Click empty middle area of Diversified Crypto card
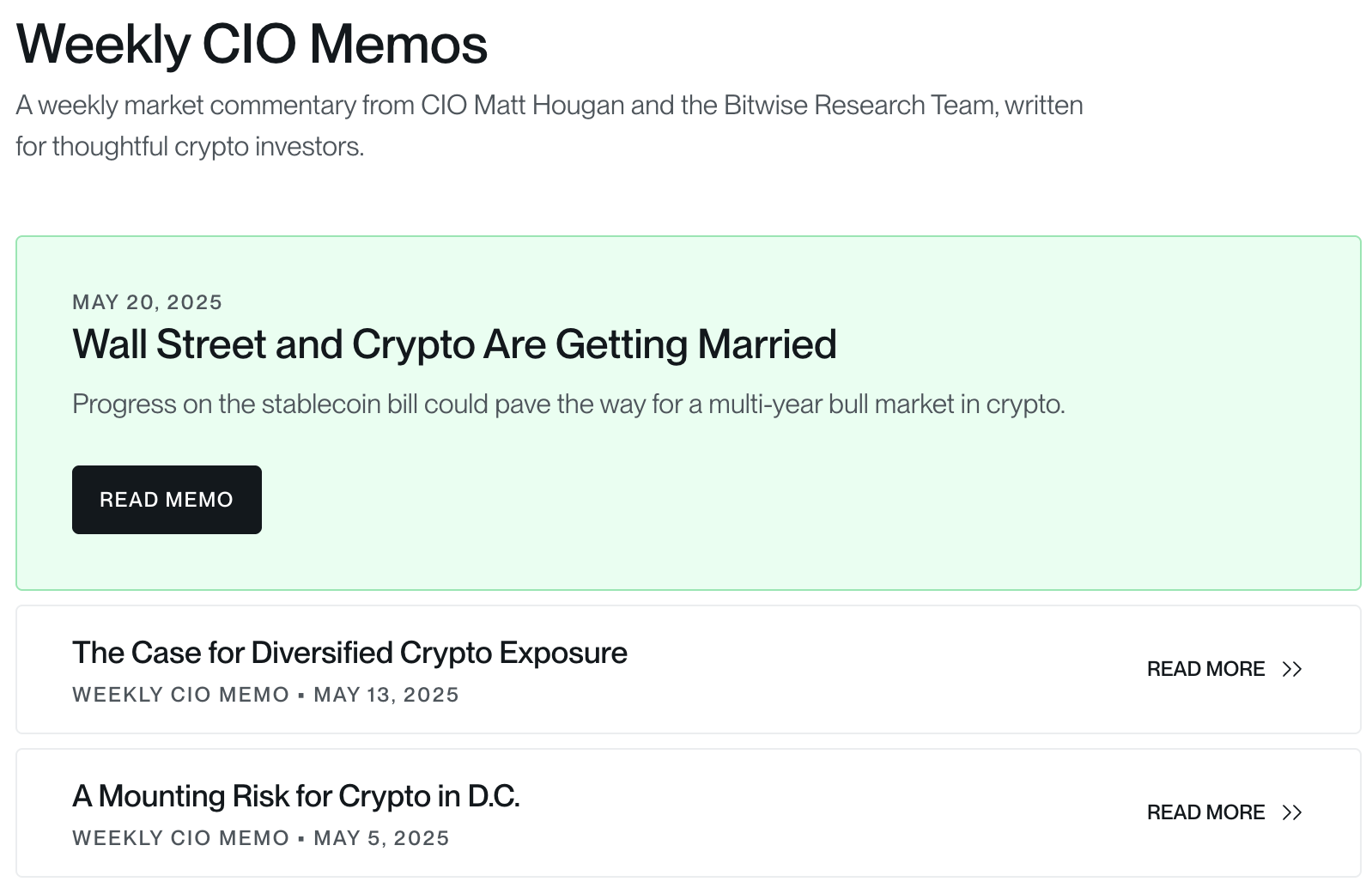 point(859,670)
